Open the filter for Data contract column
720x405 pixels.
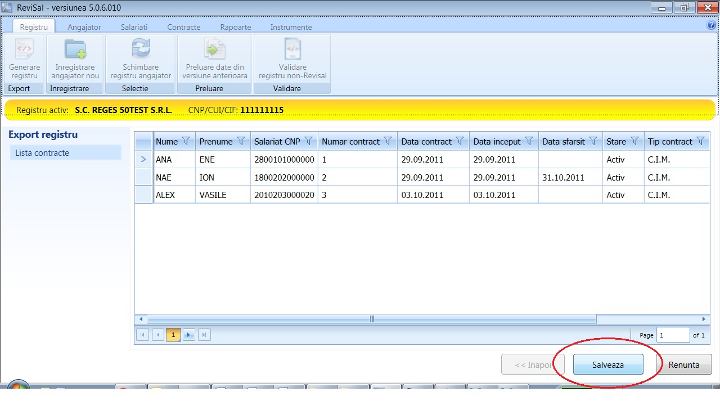tap(461, 141)
